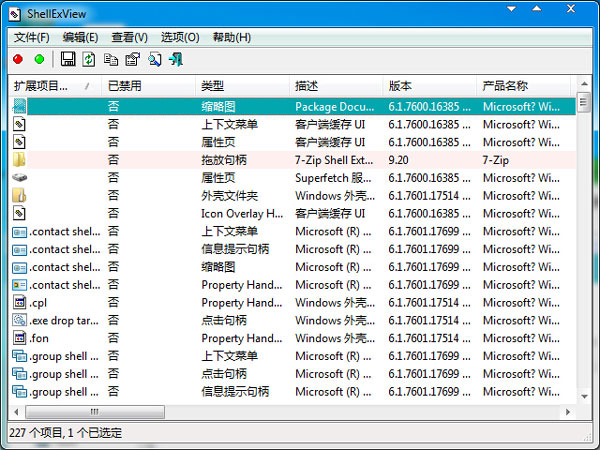Image resolution: width=600 pixels, height=450 pixels.
Task: Sort by the 类型 column header
Action: coord(241,86)
